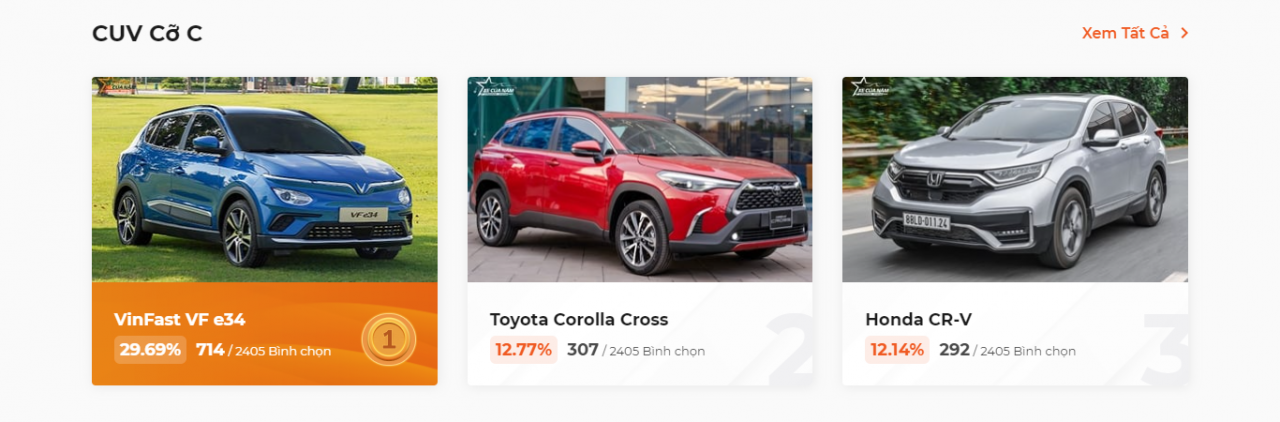
Task: Click the gold number 1 medal icon
Action: point(388,339)
